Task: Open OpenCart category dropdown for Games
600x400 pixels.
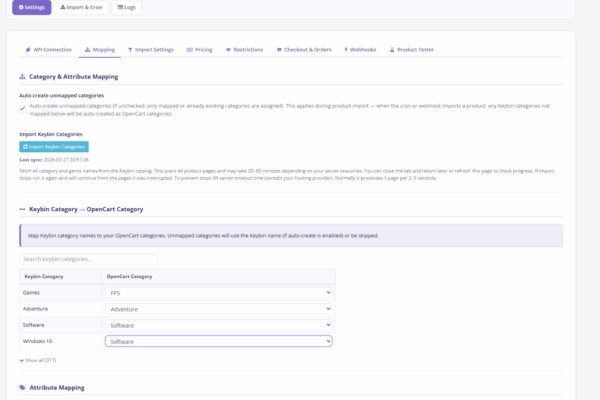Action: [x=219, y=292]
